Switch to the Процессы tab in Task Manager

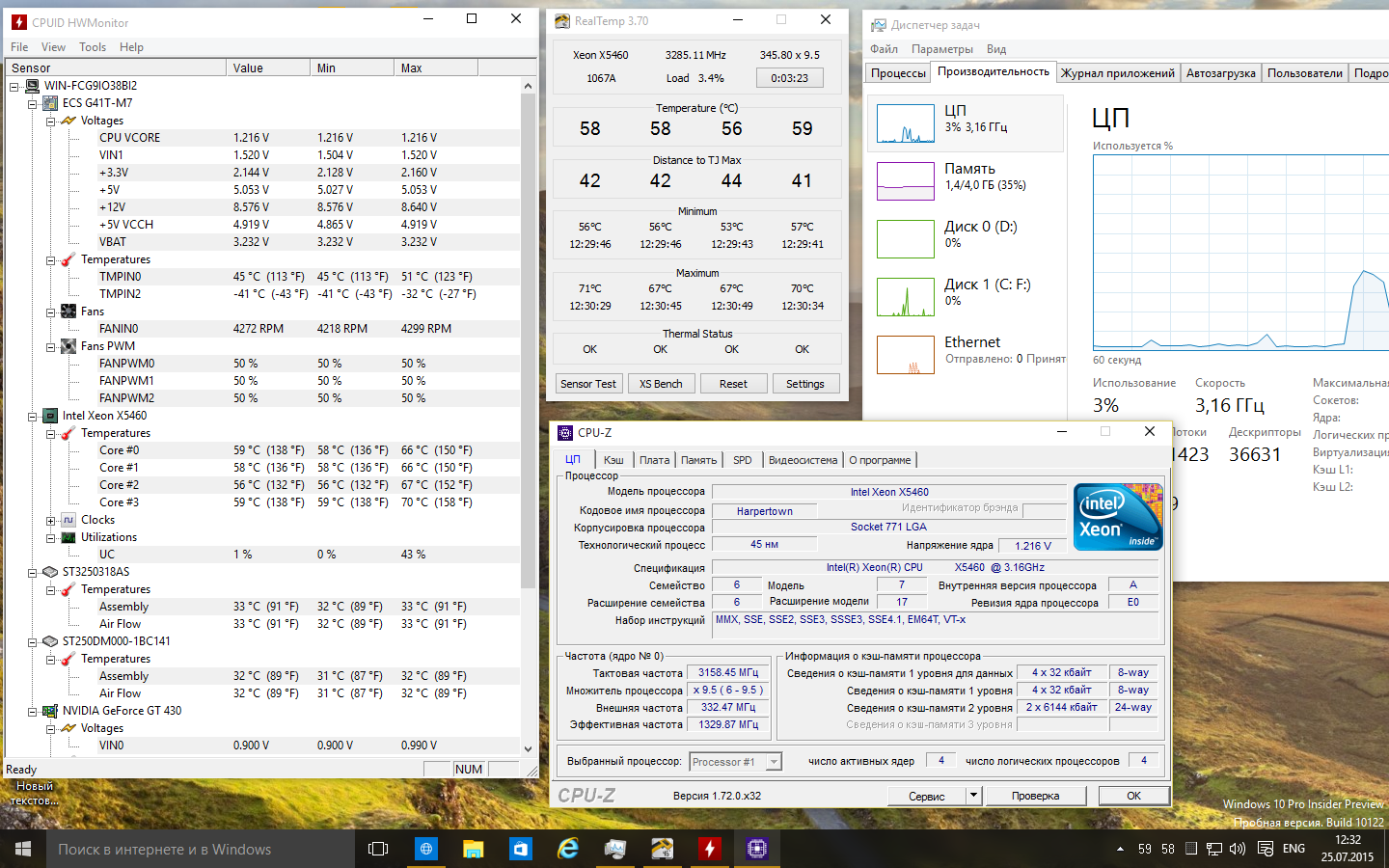click(x=898, y=72)
